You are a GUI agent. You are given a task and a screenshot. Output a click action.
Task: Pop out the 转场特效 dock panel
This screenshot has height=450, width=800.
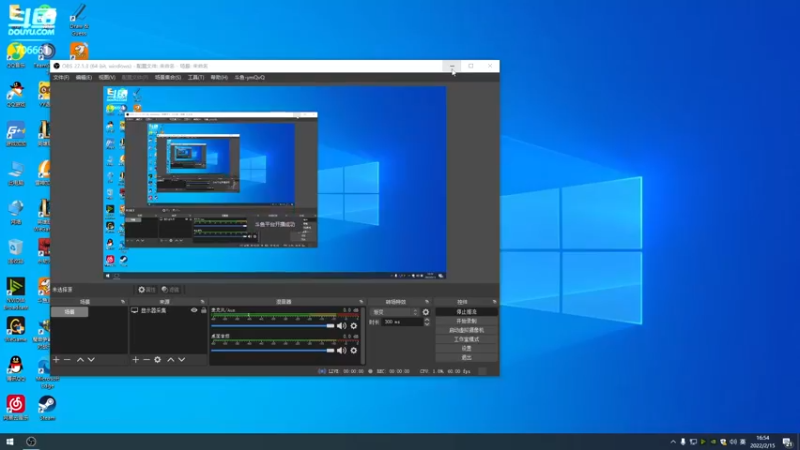(x=427, y=302)
